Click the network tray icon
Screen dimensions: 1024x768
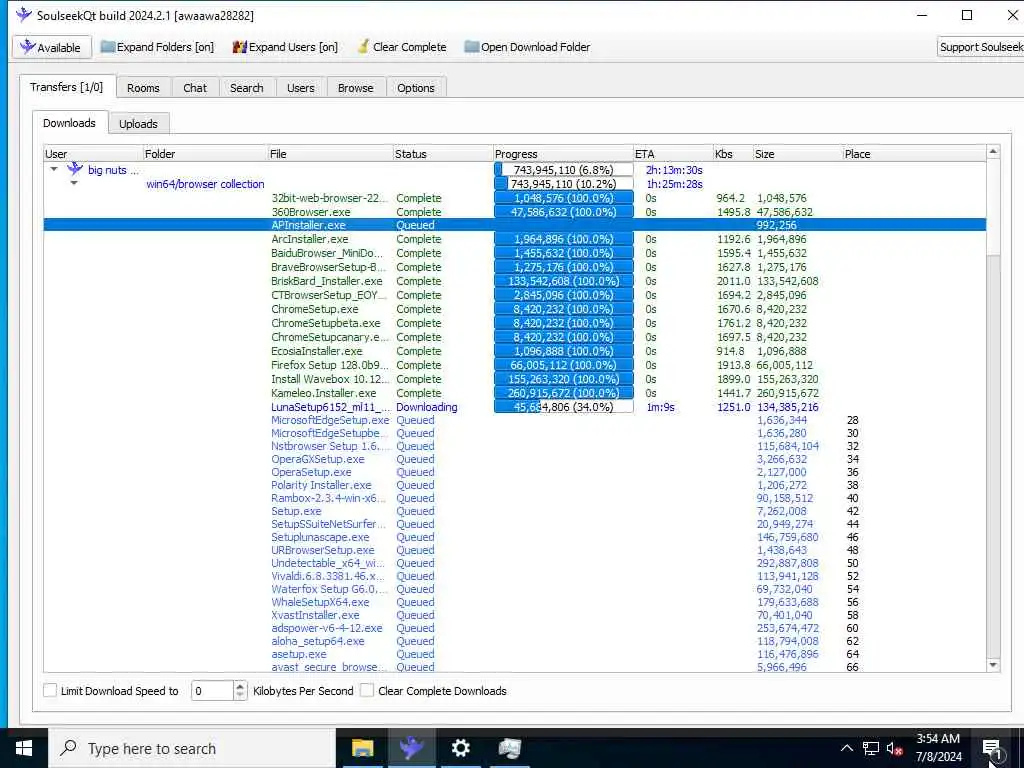coord(871,748)
